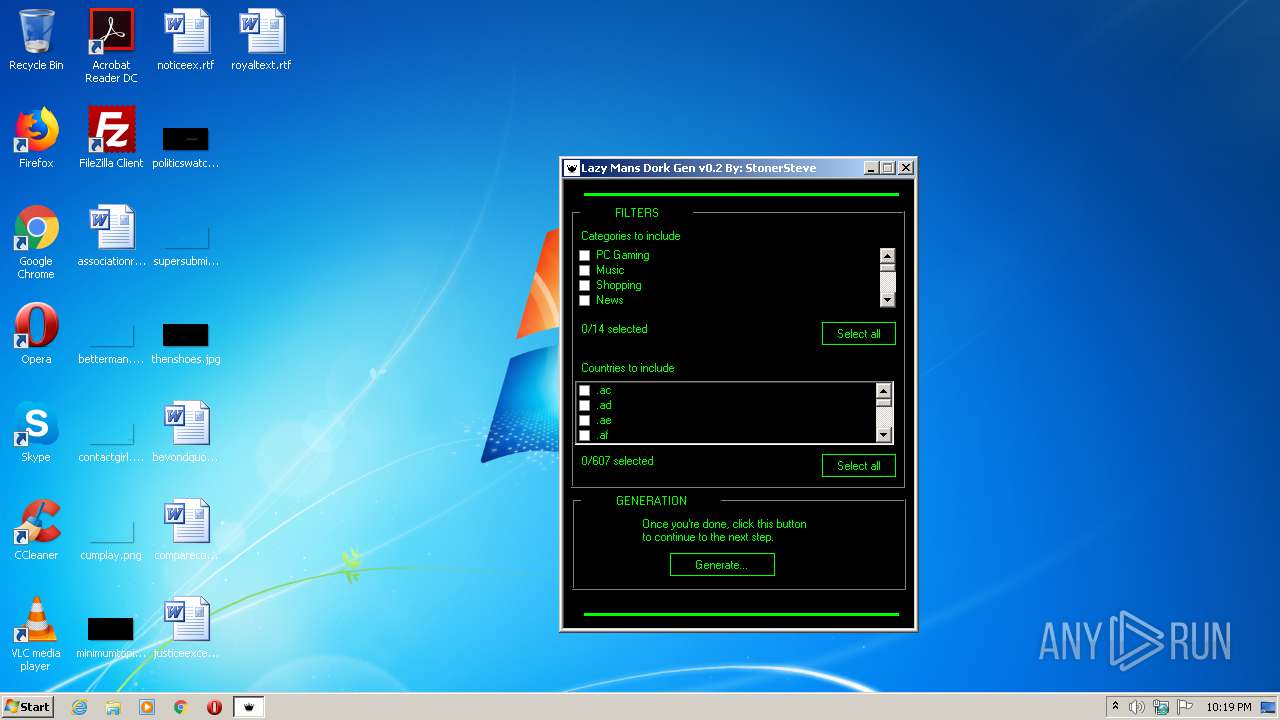Launch the CCleaner desktop shortcut
This screenshot has height=720, width=1280.
[x=36, y=530]
